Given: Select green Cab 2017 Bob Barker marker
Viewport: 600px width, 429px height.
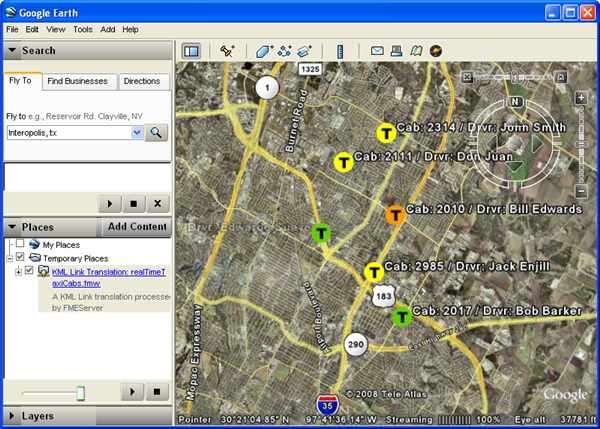Looking at the screenshot, I should (x=402, y=316).
